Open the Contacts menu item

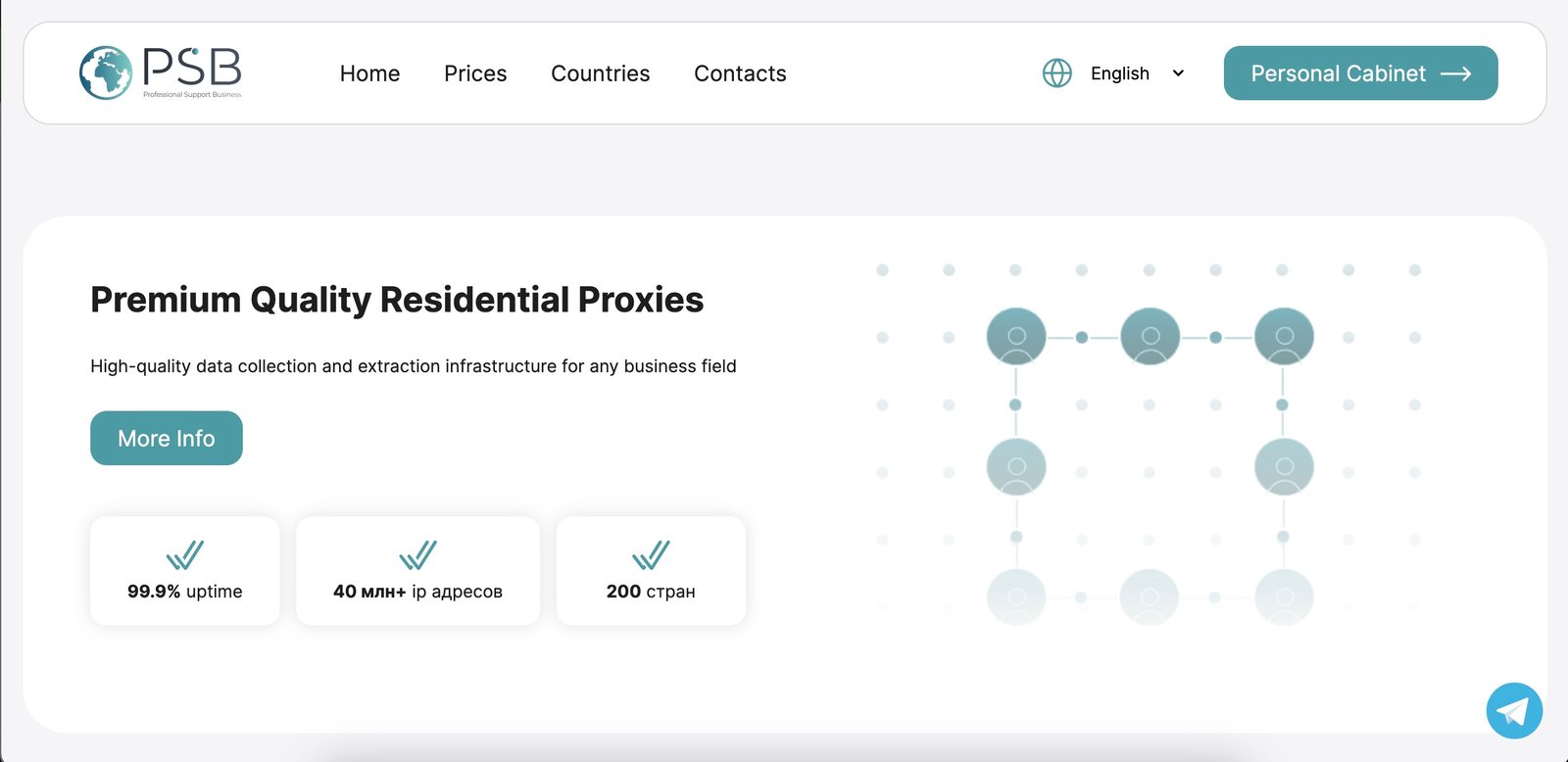coord(740,73)
